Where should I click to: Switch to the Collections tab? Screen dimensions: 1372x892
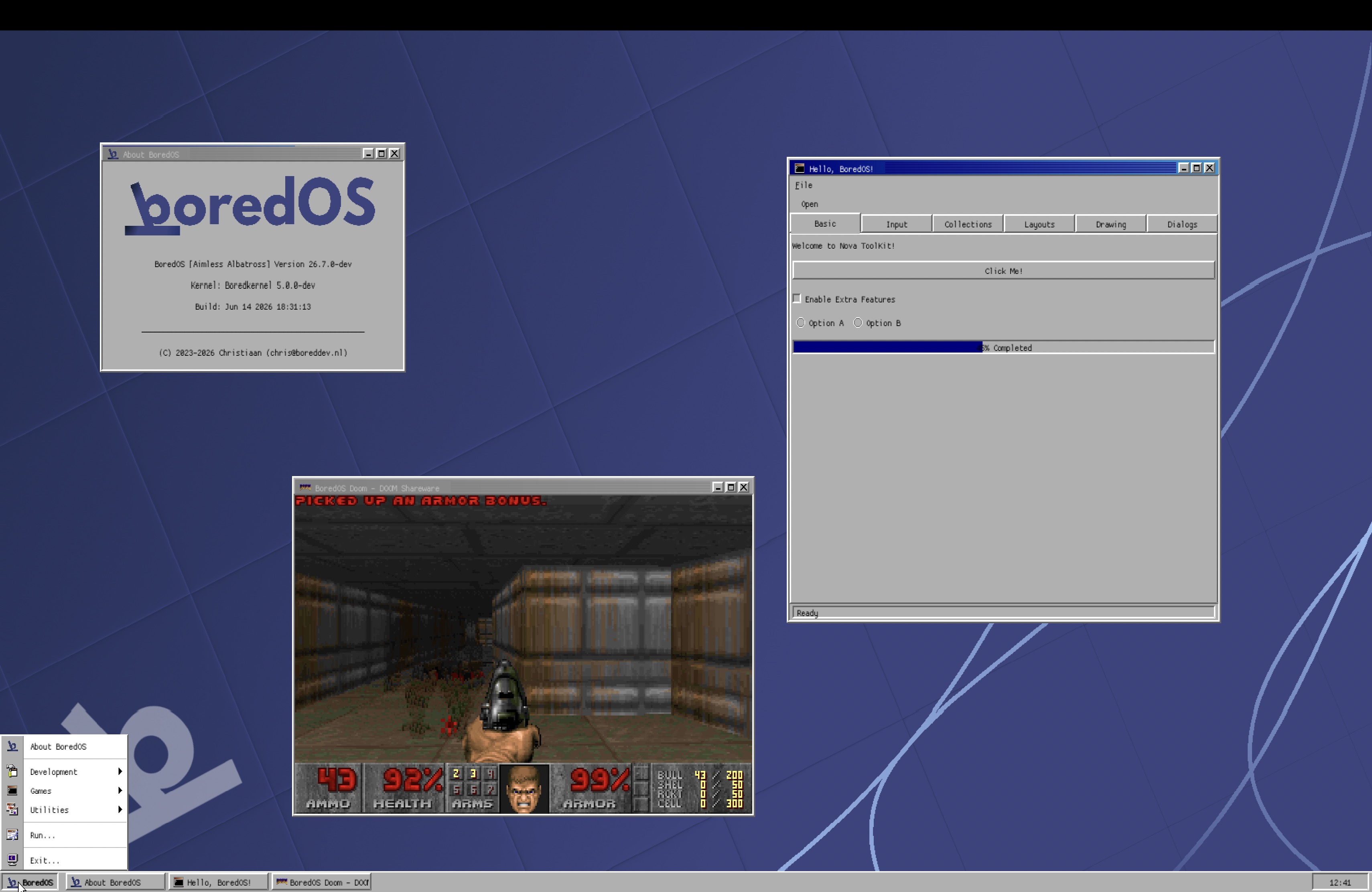(x=968, y=224)
